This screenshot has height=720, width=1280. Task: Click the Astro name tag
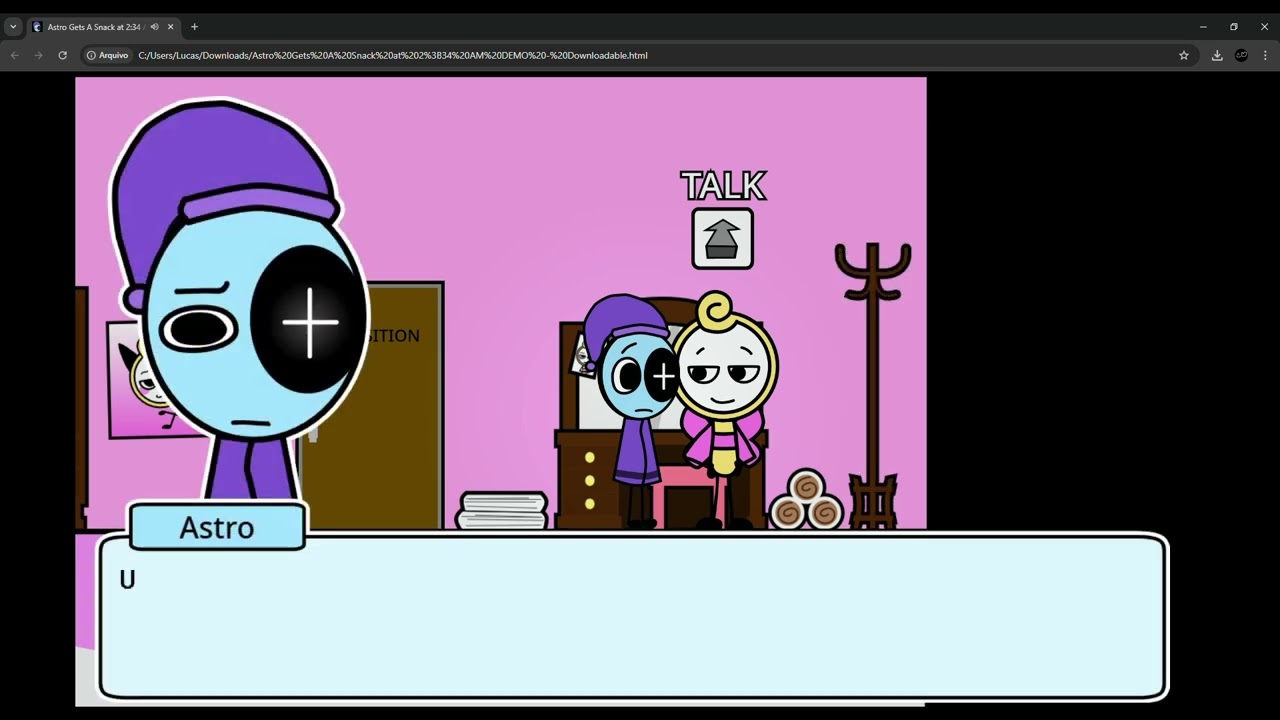pos(217,527)
